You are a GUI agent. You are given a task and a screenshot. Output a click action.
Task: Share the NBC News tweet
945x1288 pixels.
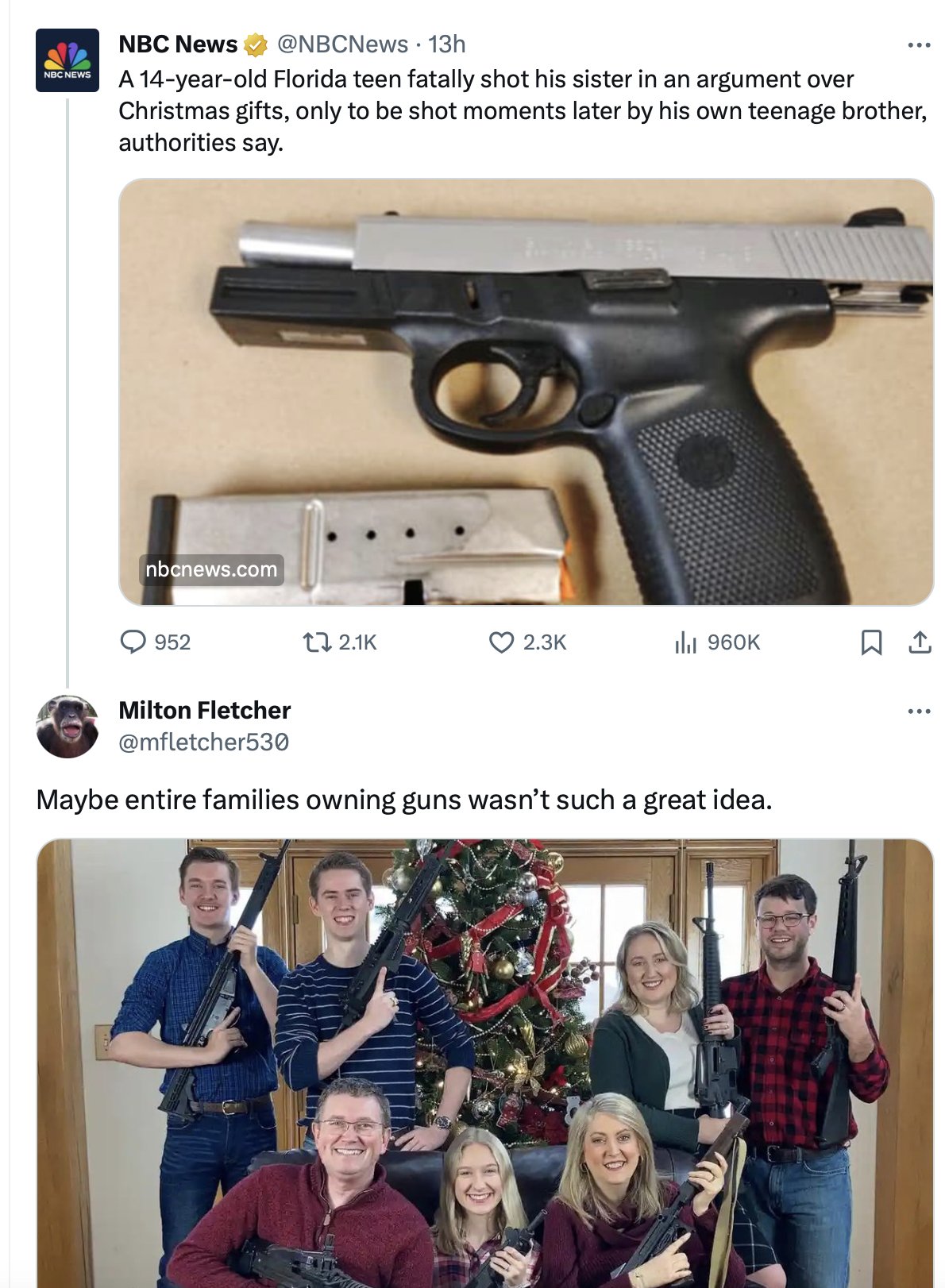(920, 642)
